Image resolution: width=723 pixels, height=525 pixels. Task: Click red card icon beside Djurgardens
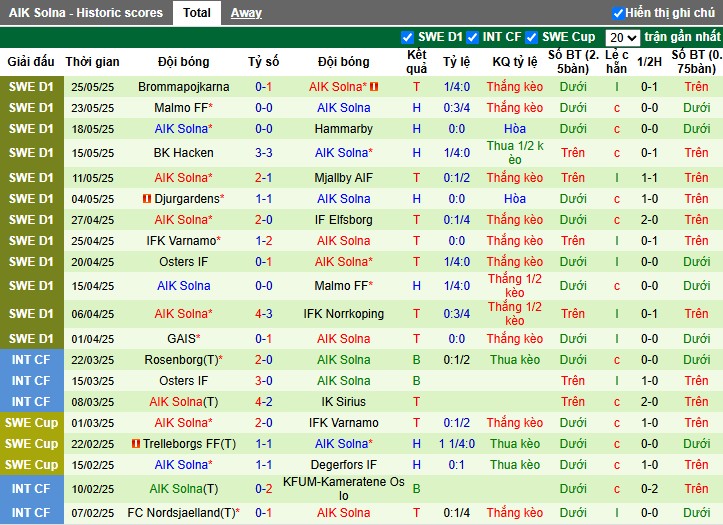click(x=147, y=199)
